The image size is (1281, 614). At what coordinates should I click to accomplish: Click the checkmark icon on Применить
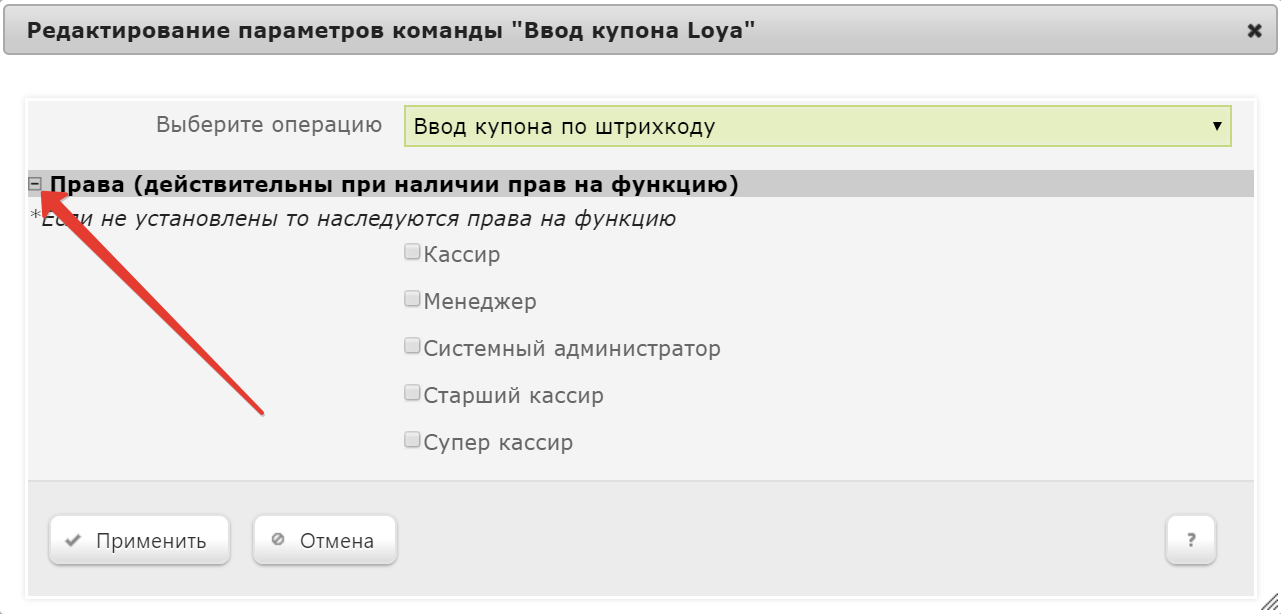(72, 541)
